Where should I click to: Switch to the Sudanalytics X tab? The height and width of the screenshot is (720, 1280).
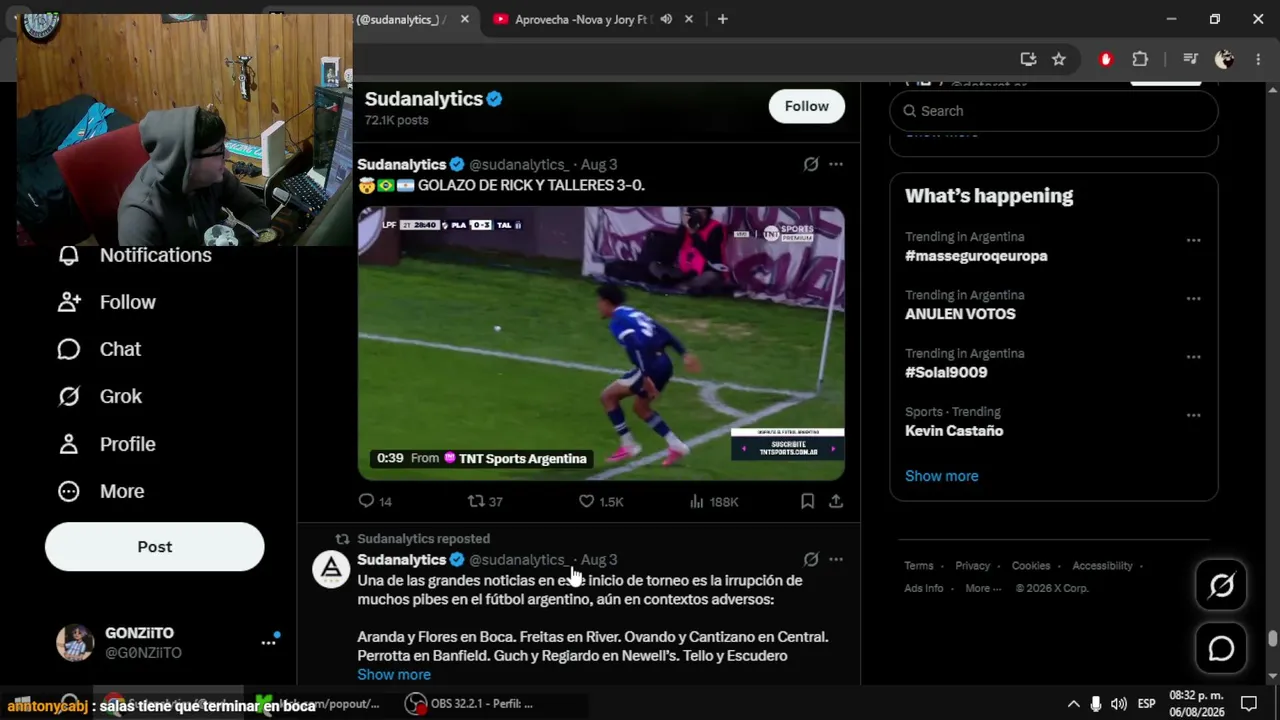click(398, 19)
